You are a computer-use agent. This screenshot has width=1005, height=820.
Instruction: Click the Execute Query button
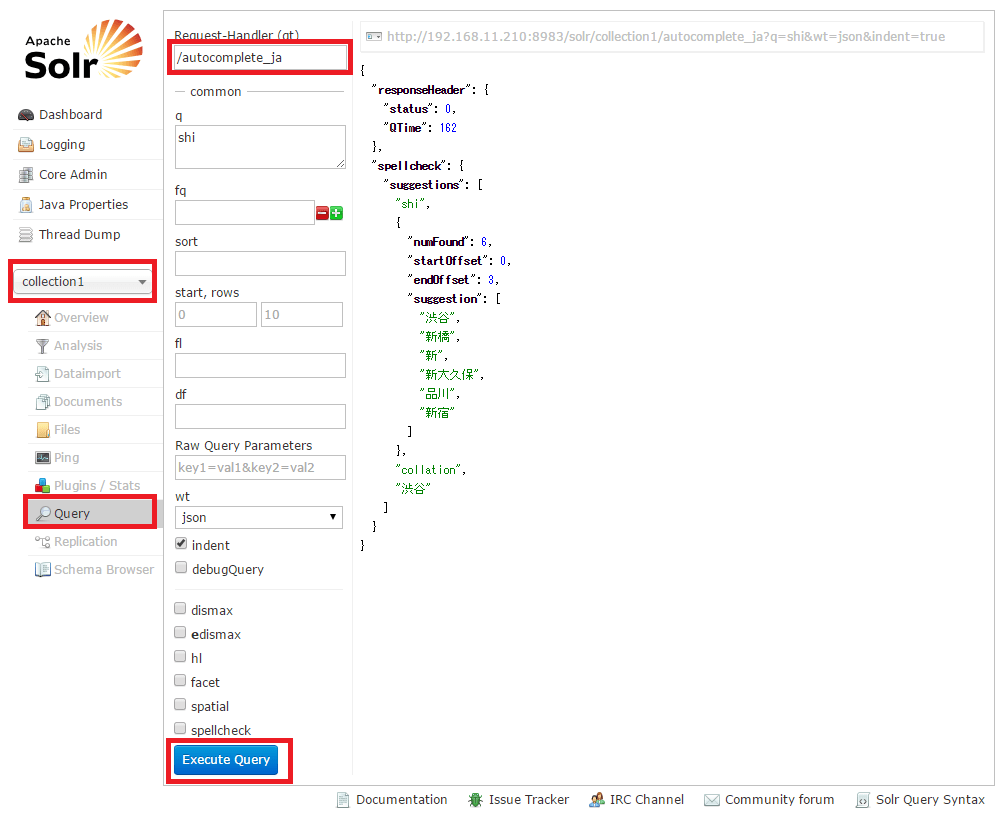[226, 760]
